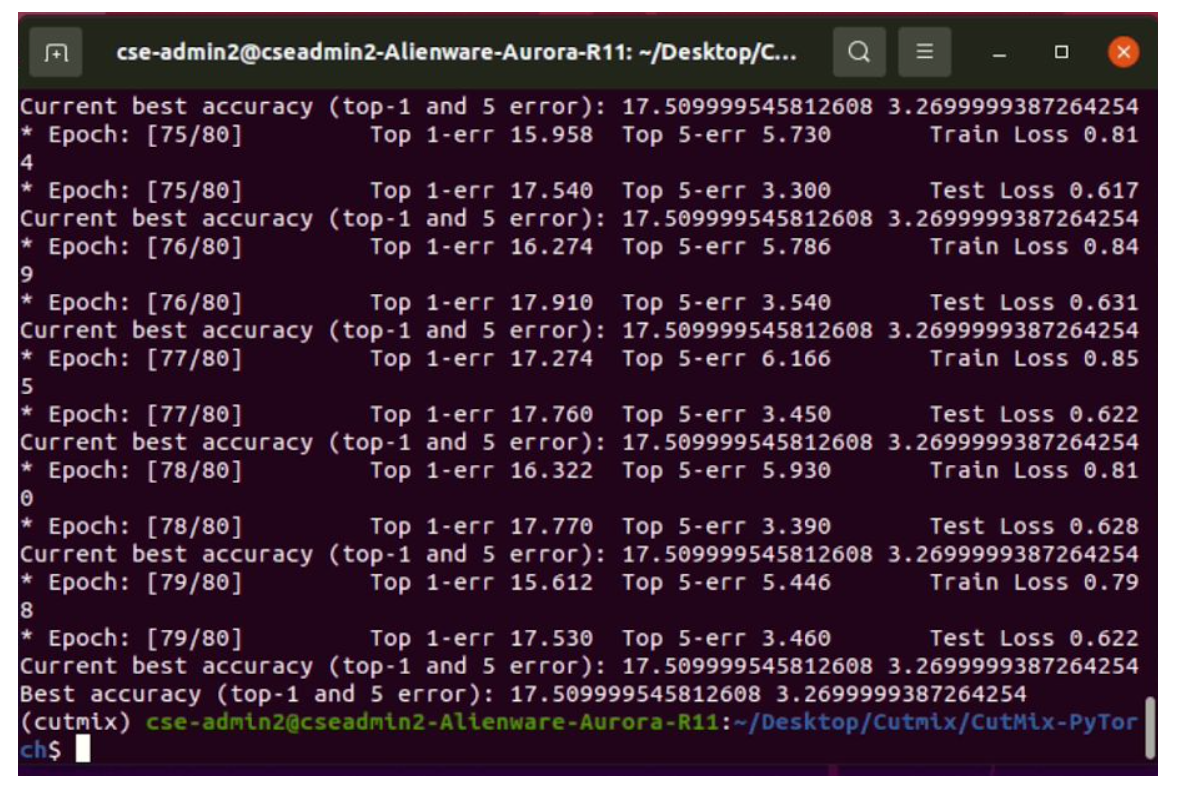Click the value 'Top 5-err 5.930'
Screen dimensions: 1182x794
(x=726, y=471)
